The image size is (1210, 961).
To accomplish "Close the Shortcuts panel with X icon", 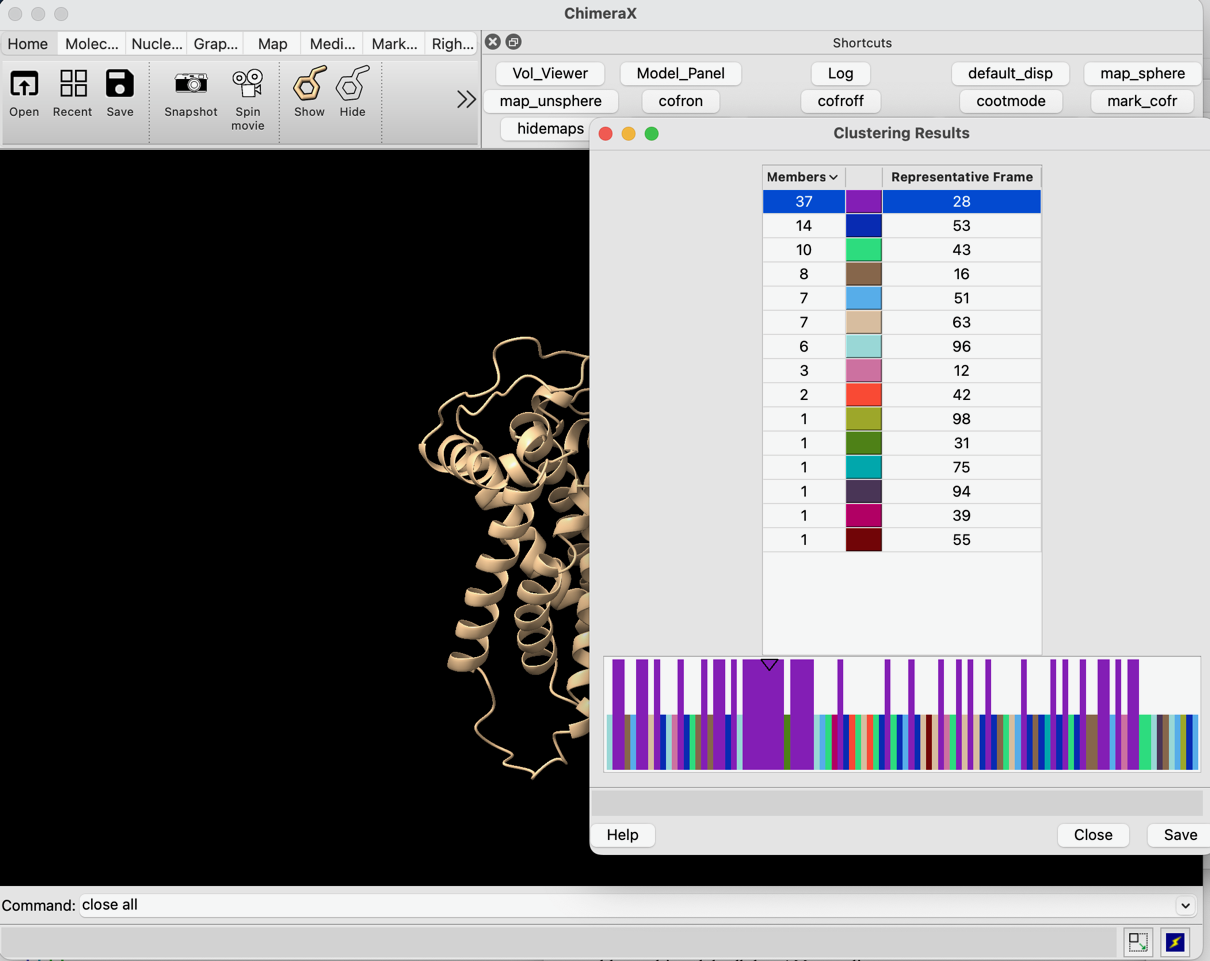I will pos(493,42).
